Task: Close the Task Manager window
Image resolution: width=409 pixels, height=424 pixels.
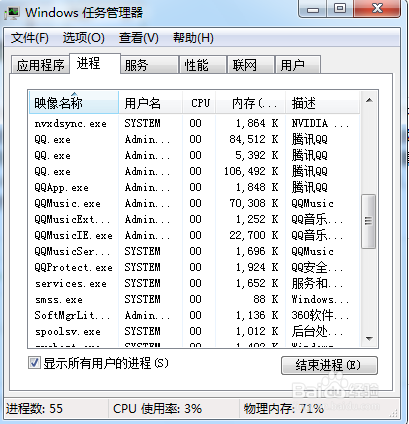Action: click(x=377, y=9)
